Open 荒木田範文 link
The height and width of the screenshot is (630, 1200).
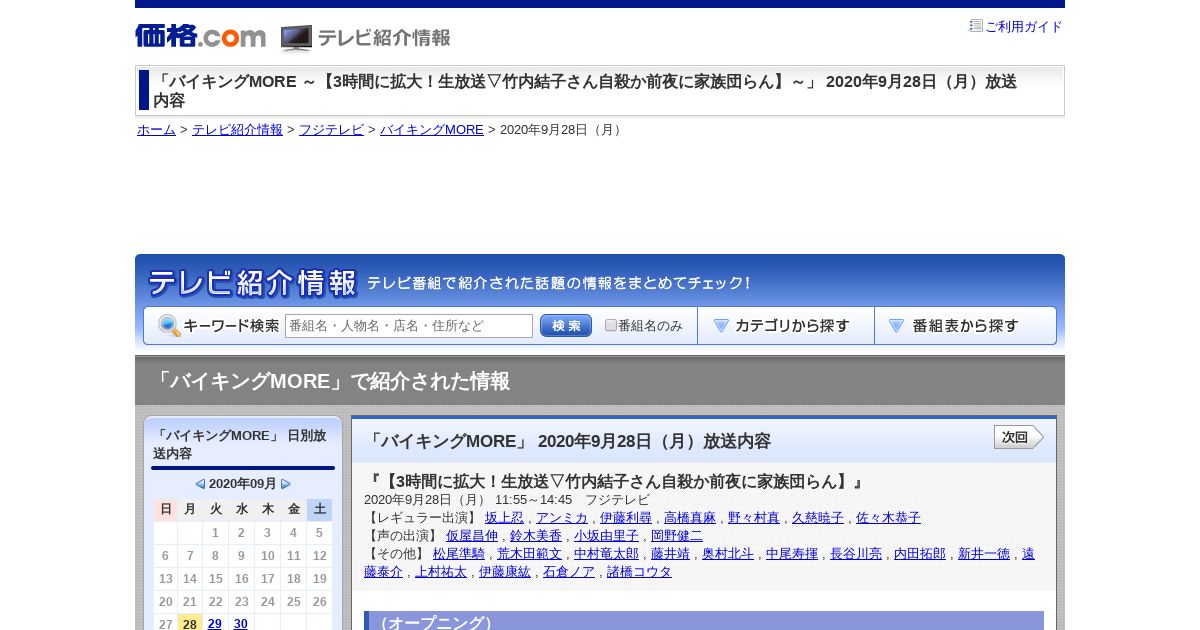[529, 554]
